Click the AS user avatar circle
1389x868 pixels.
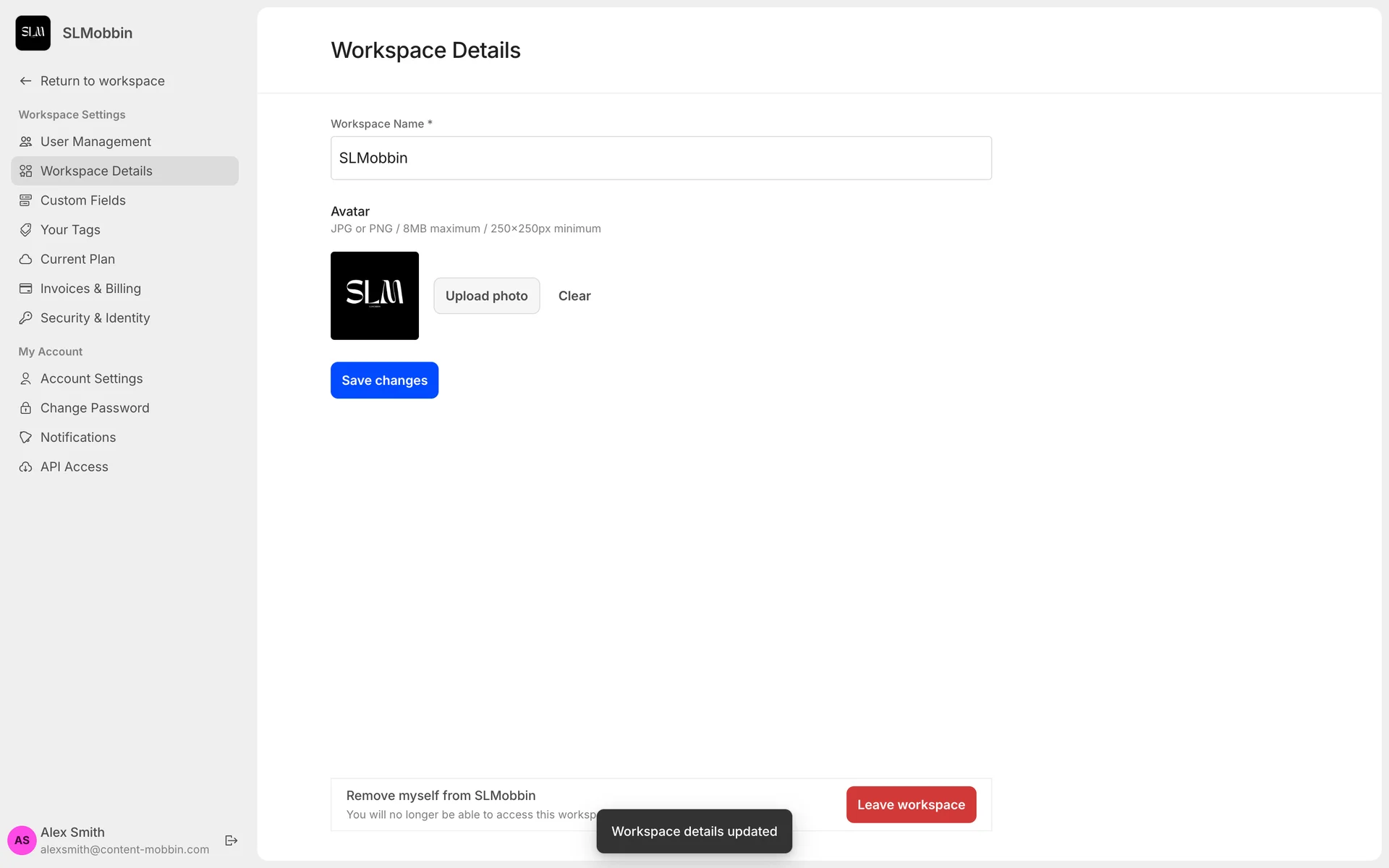point(22,840)
